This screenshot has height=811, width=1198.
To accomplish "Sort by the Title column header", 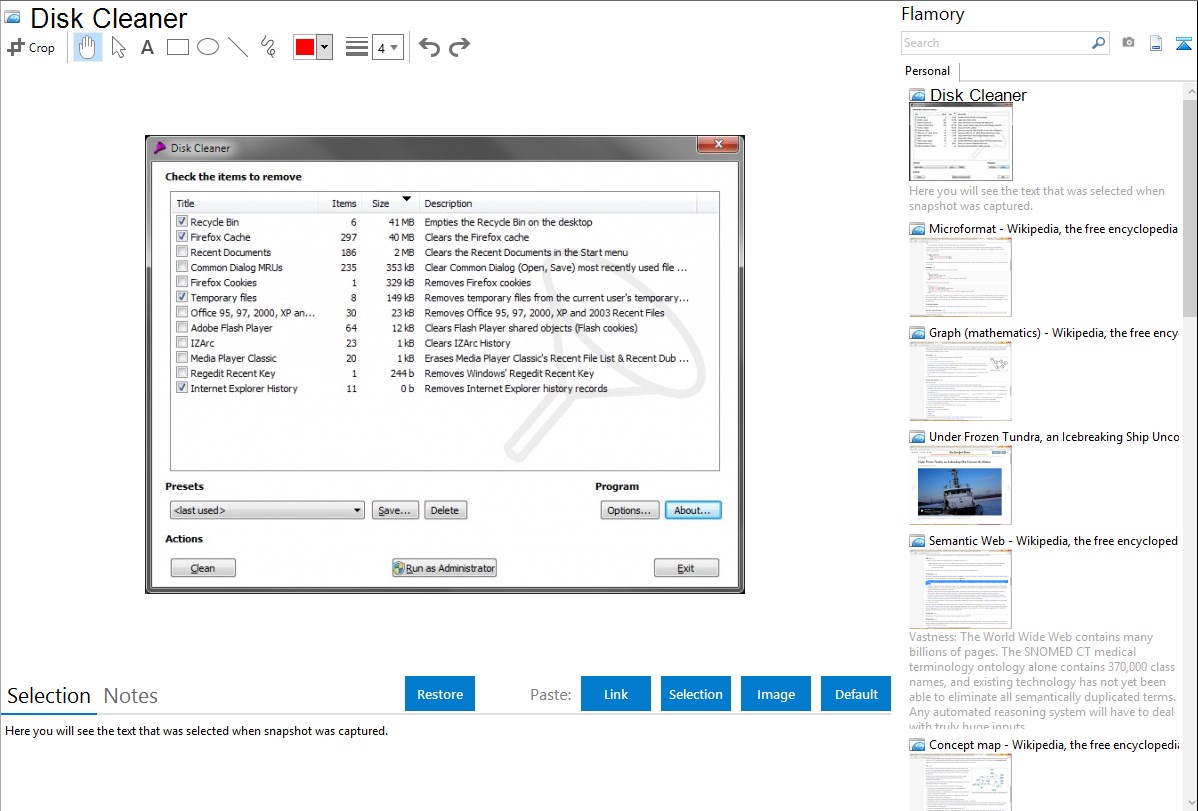I will tap(244, 203).
